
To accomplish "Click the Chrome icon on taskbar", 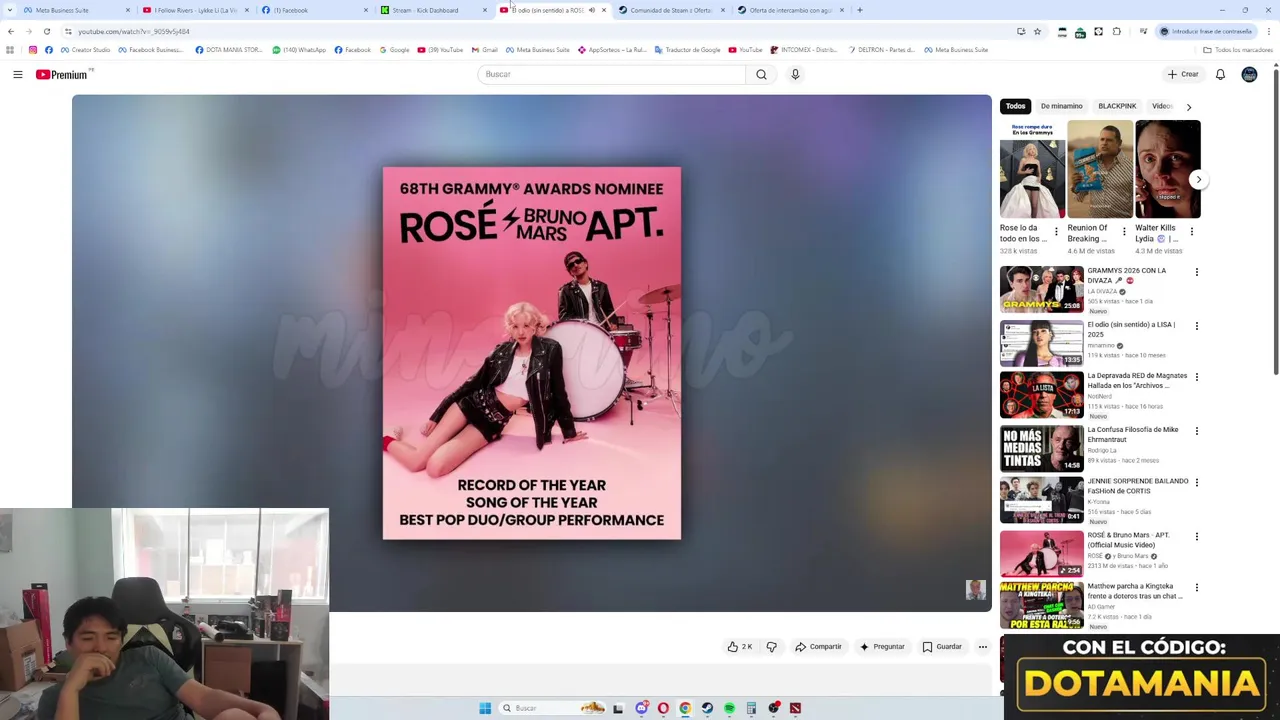I will point(685,708).
